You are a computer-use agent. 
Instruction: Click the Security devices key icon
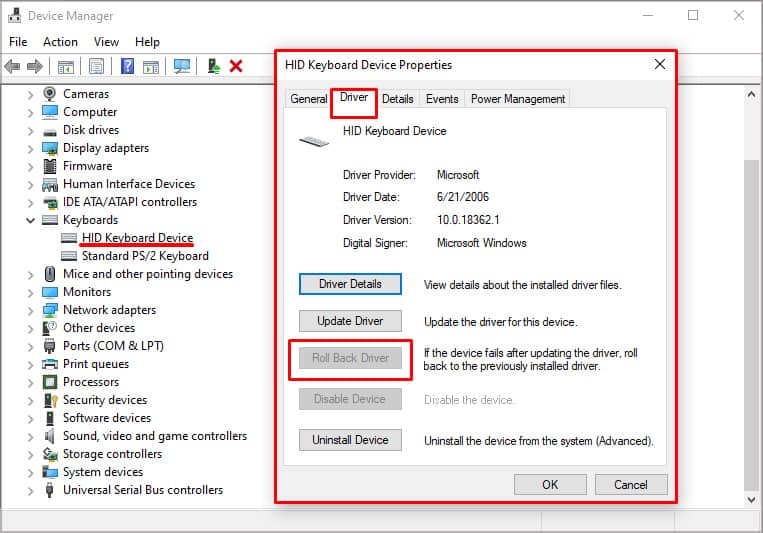[51, 400]
